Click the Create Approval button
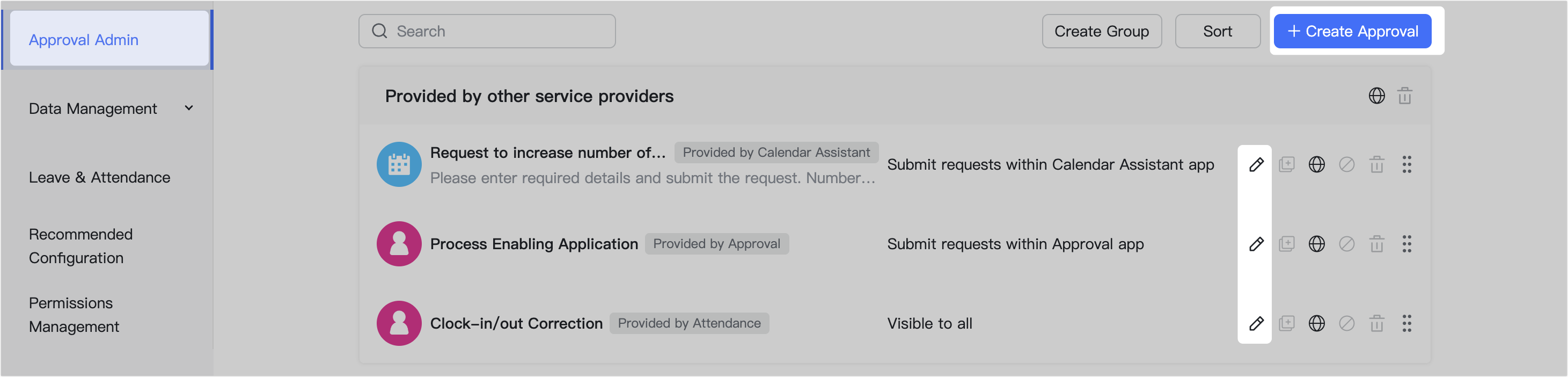 click(x=1352, y=31)
